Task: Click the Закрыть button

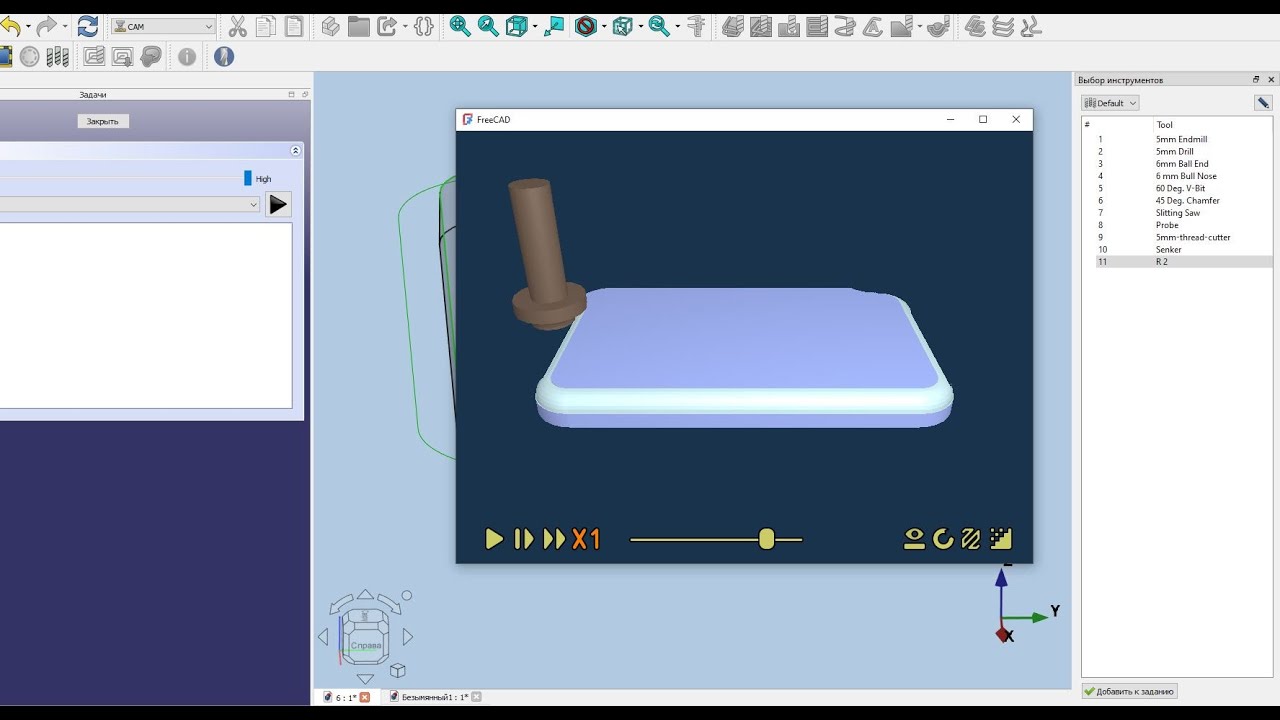Action: coord(103,121)
